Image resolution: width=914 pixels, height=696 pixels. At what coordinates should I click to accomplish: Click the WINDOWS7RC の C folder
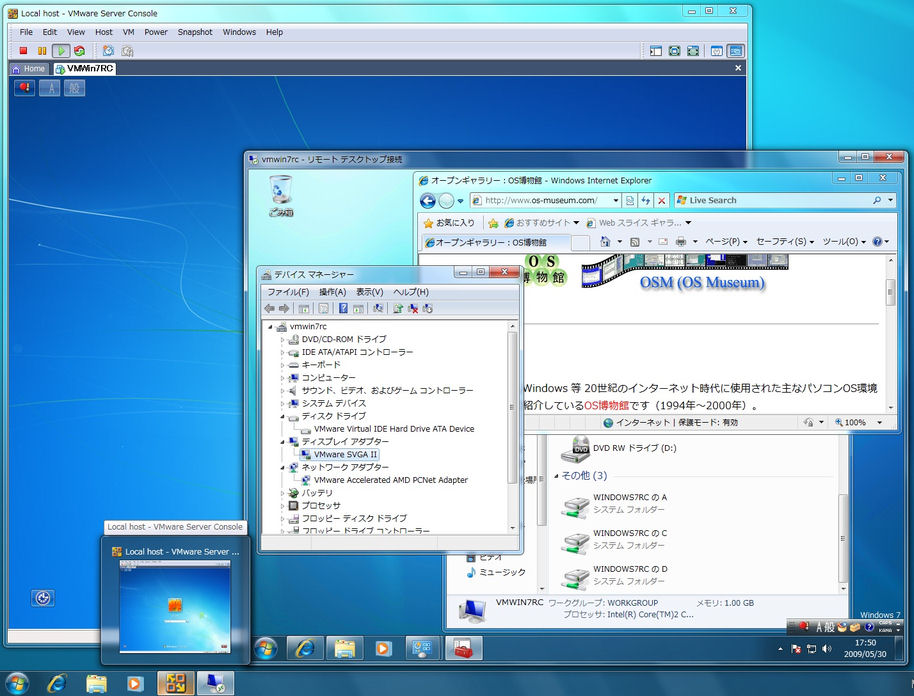(614, 540)
